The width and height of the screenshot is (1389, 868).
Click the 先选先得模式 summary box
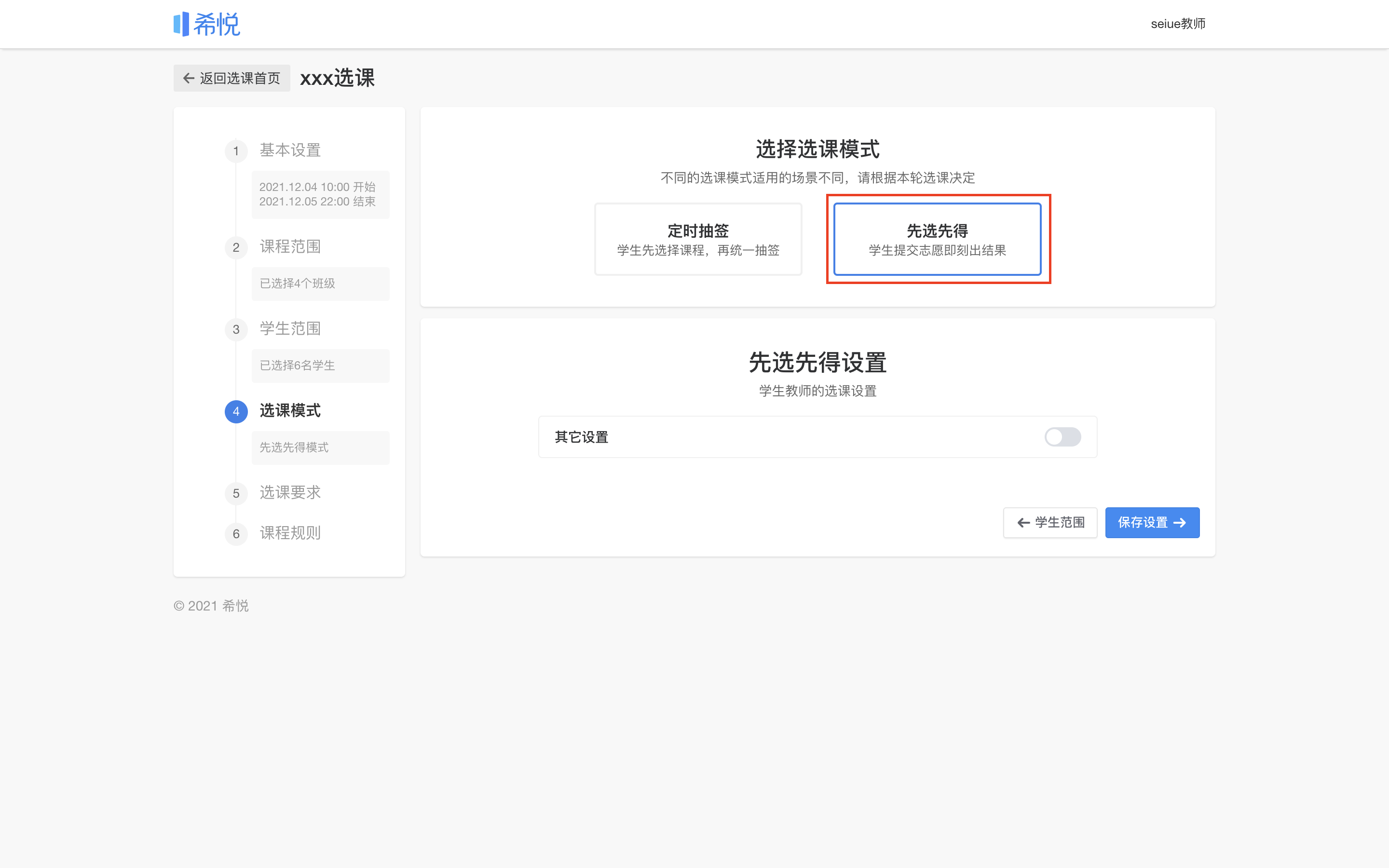point(320,447)
